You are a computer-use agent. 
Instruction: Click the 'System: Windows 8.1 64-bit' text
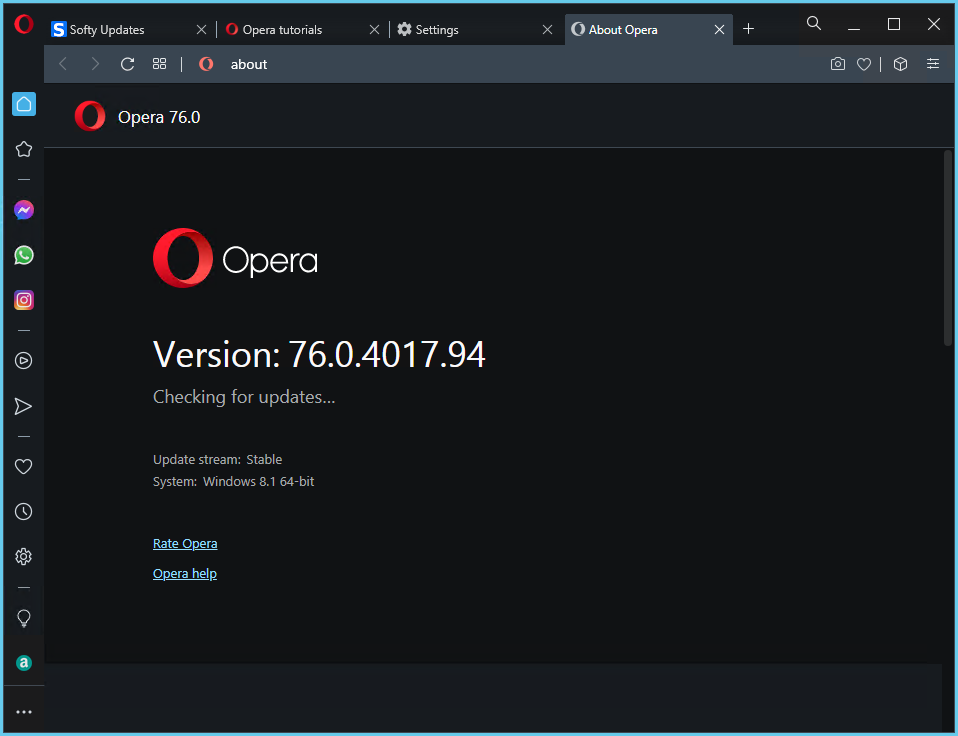233,481
